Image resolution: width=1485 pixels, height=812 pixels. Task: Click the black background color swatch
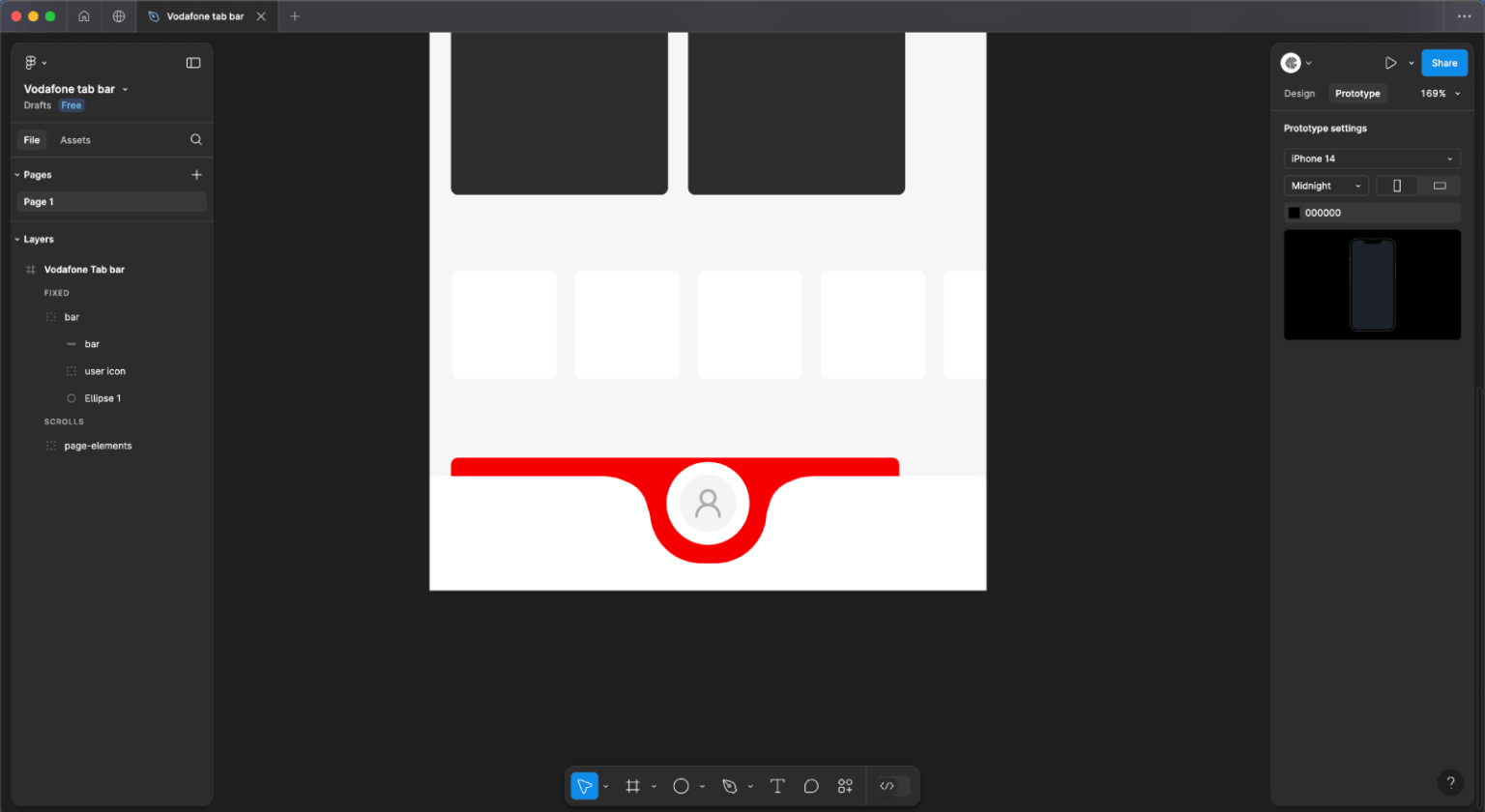(x=1294, y=212)
